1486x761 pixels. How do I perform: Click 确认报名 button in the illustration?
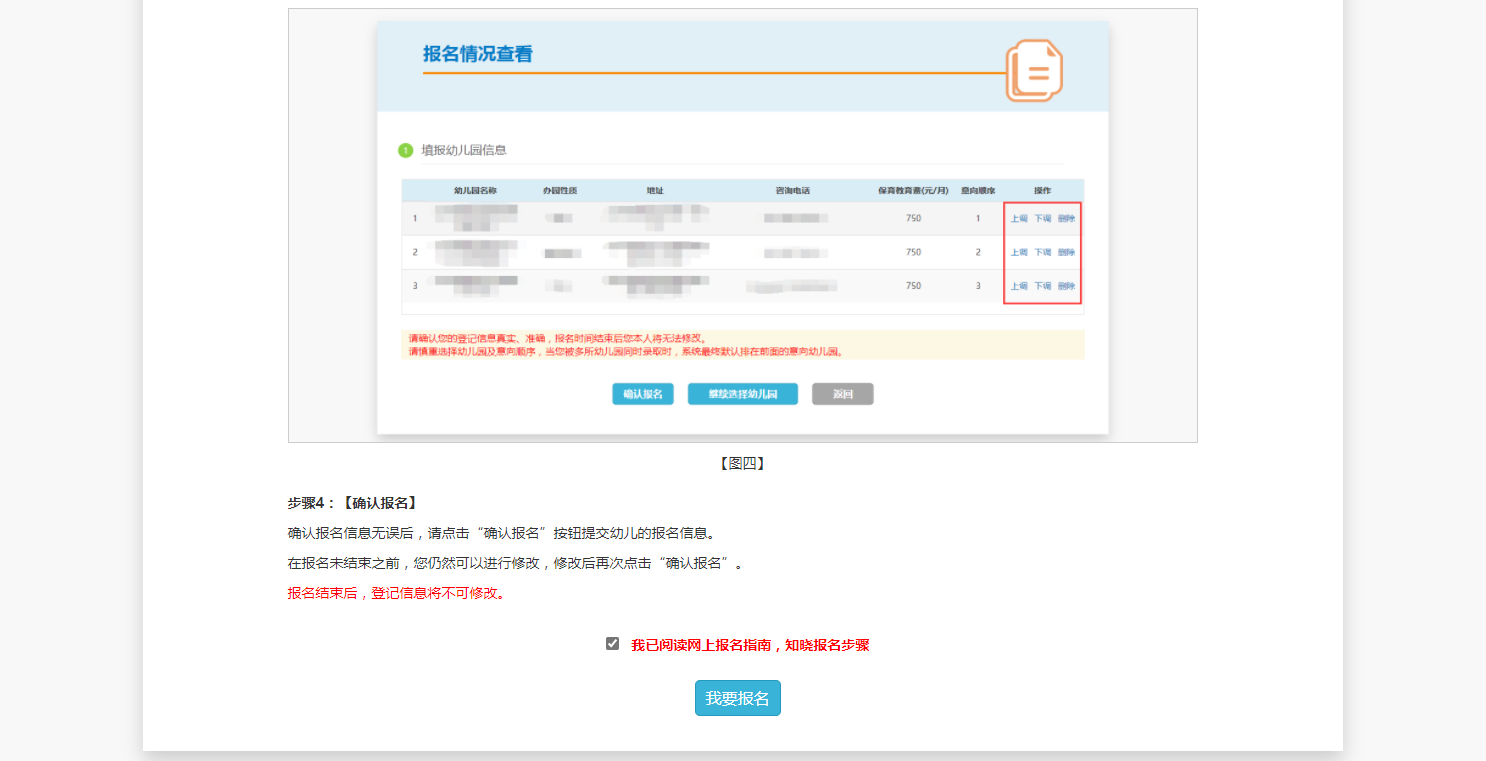642,394
